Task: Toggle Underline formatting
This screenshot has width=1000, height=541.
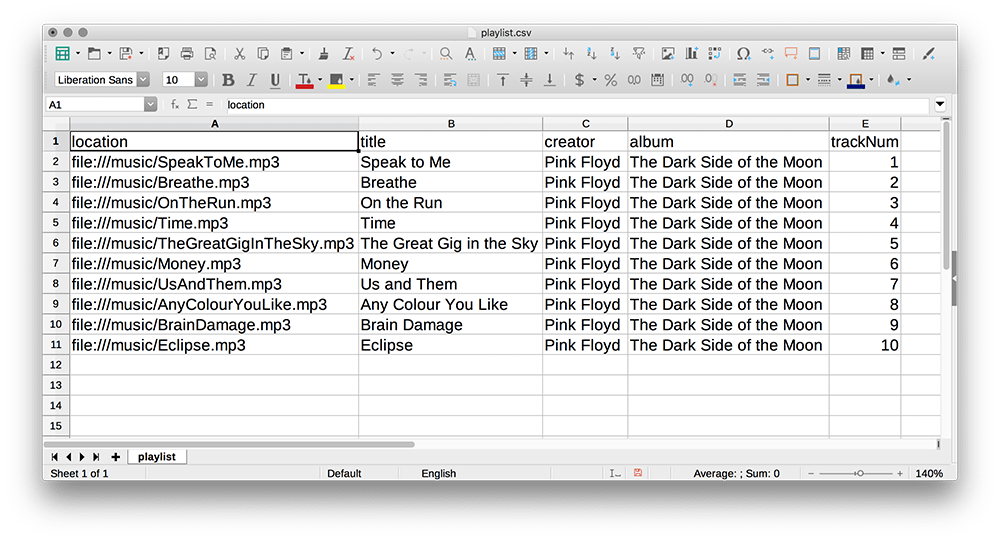Action: [275, 80]
